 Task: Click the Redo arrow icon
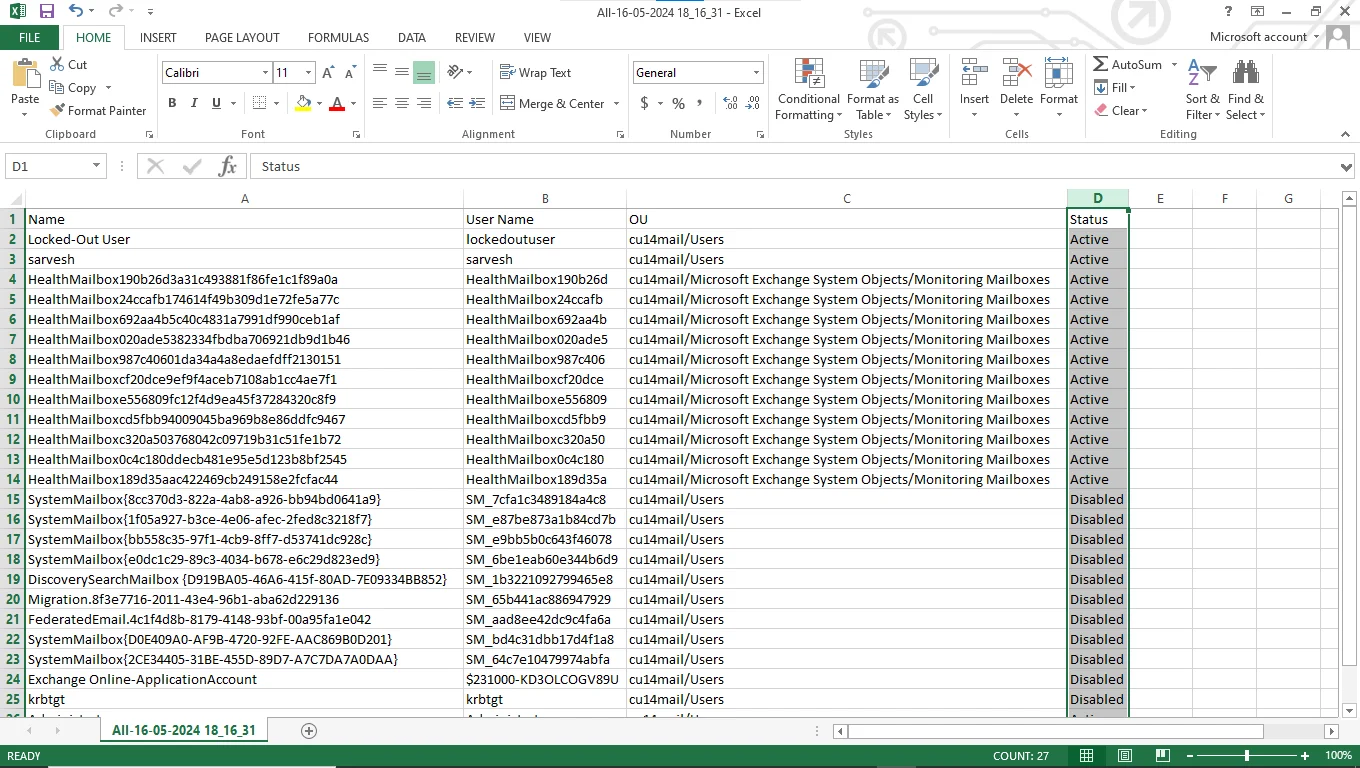point(115,11)
